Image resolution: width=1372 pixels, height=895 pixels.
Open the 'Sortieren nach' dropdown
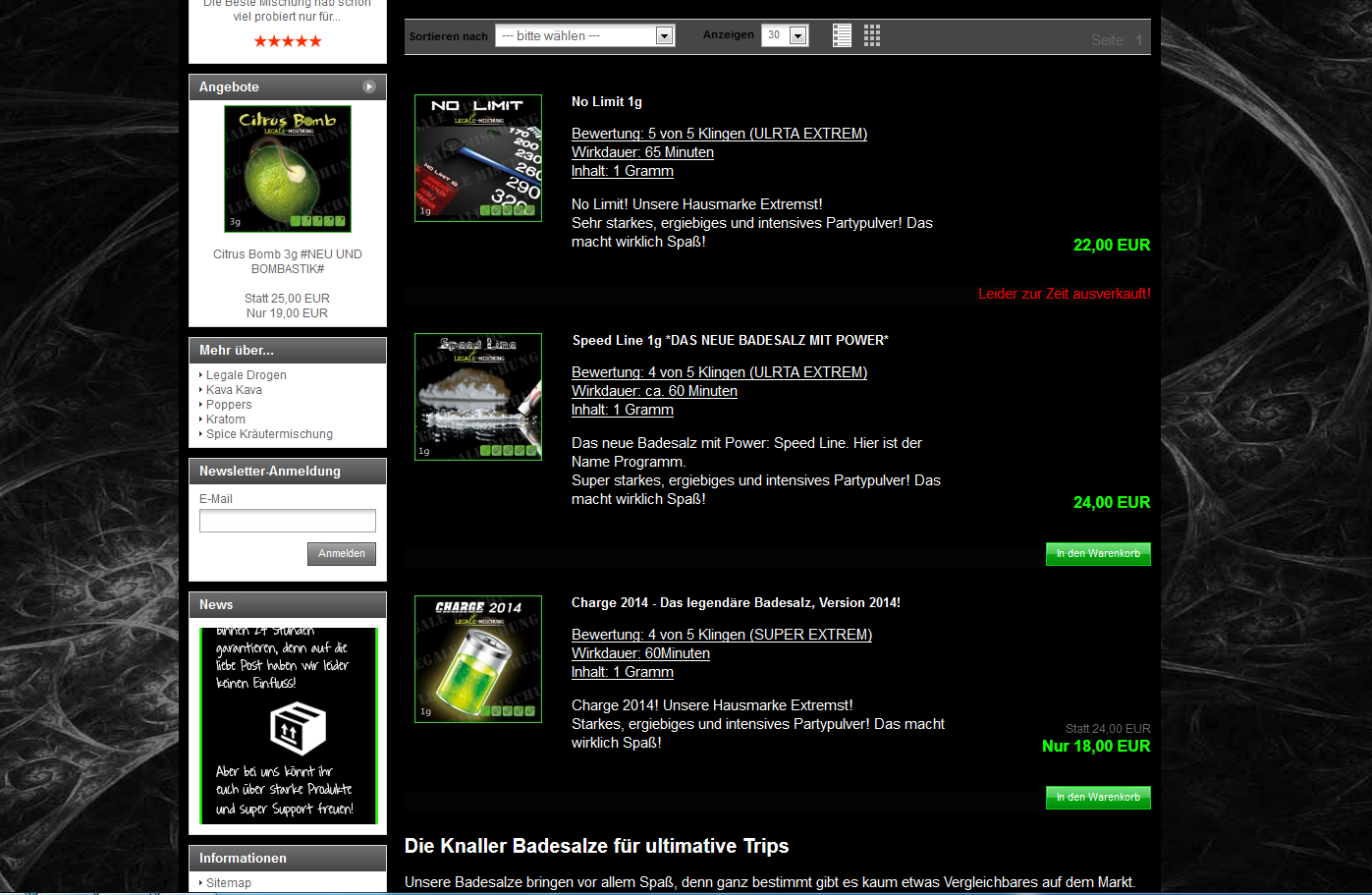[x=585, y=35]
